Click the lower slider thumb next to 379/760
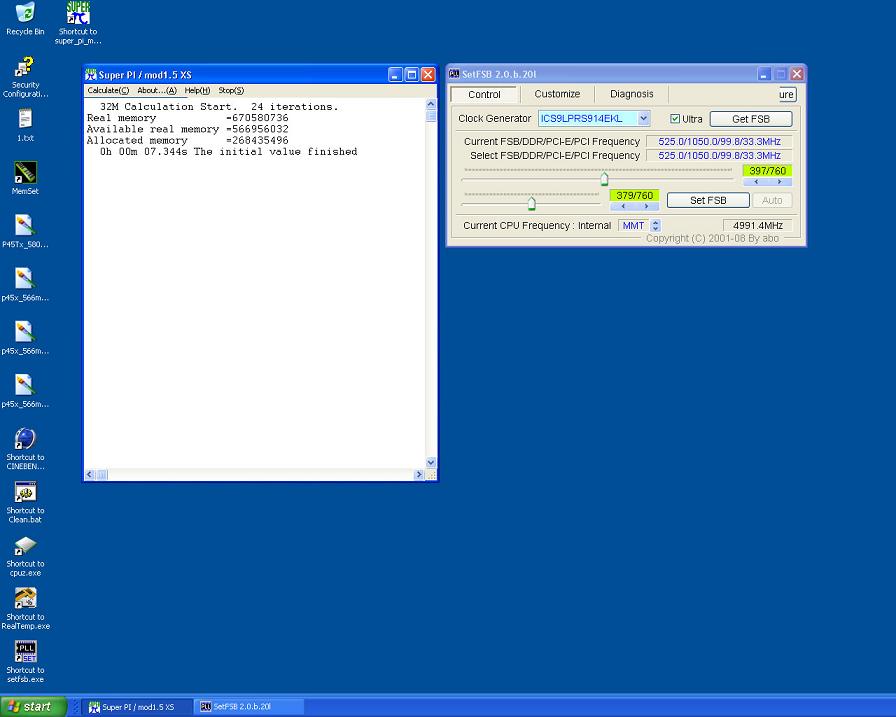The image size is (896, 717). 531,203
